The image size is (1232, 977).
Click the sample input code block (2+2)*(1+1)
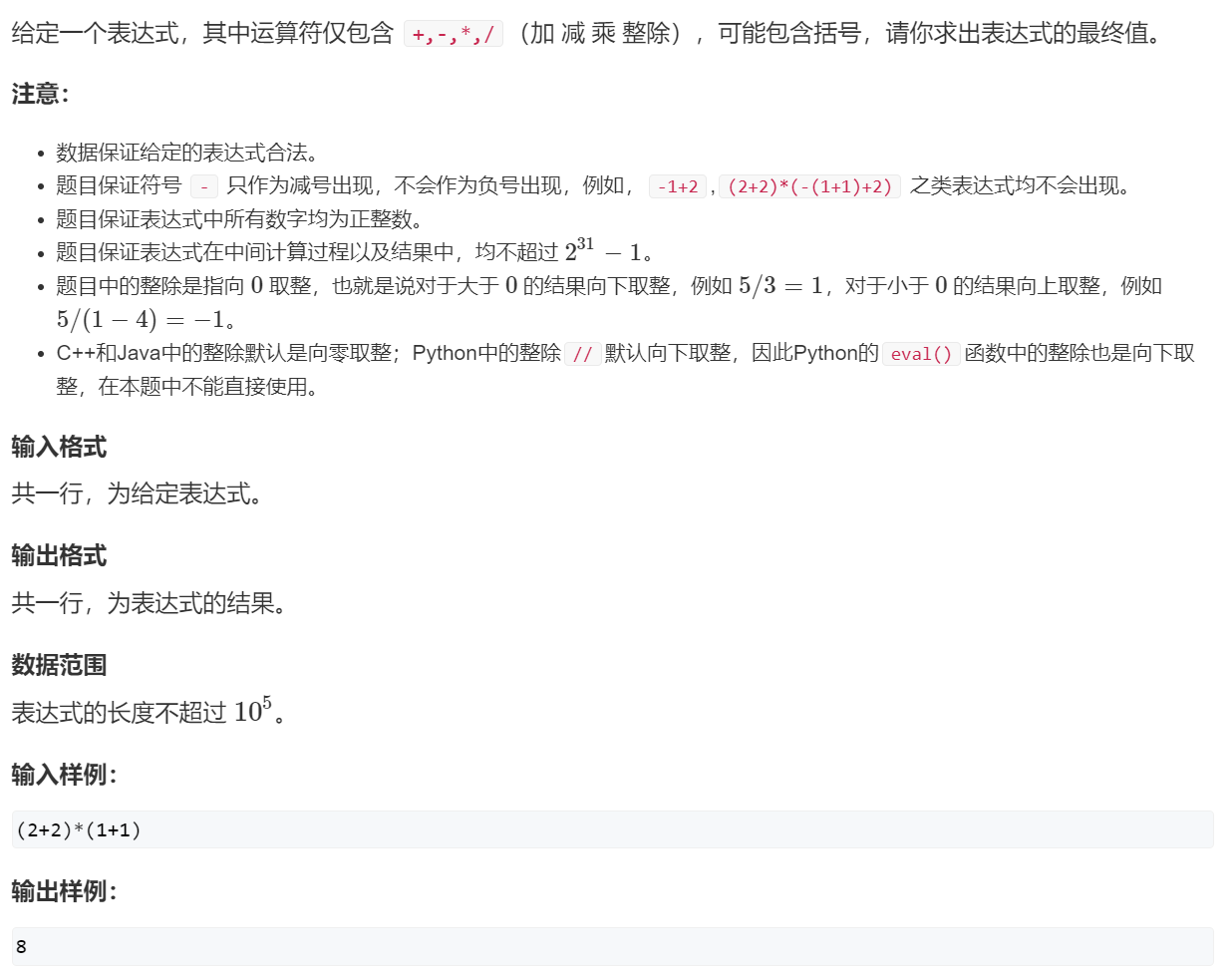612,829
